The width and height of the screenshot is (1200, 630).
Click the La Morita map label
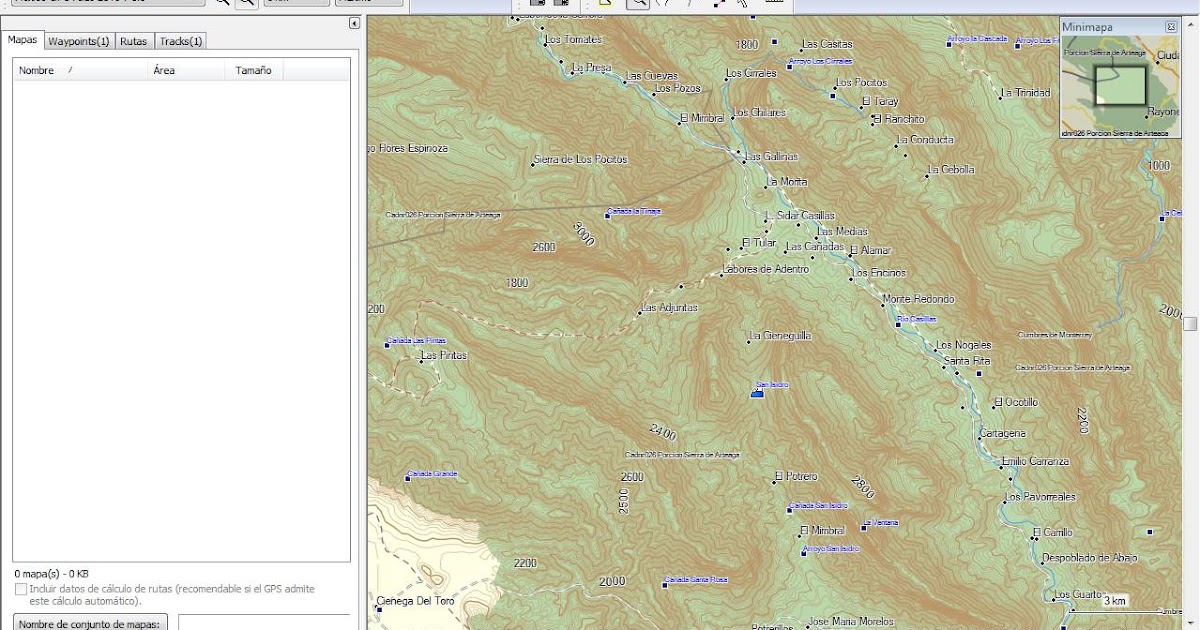point(787,182)
